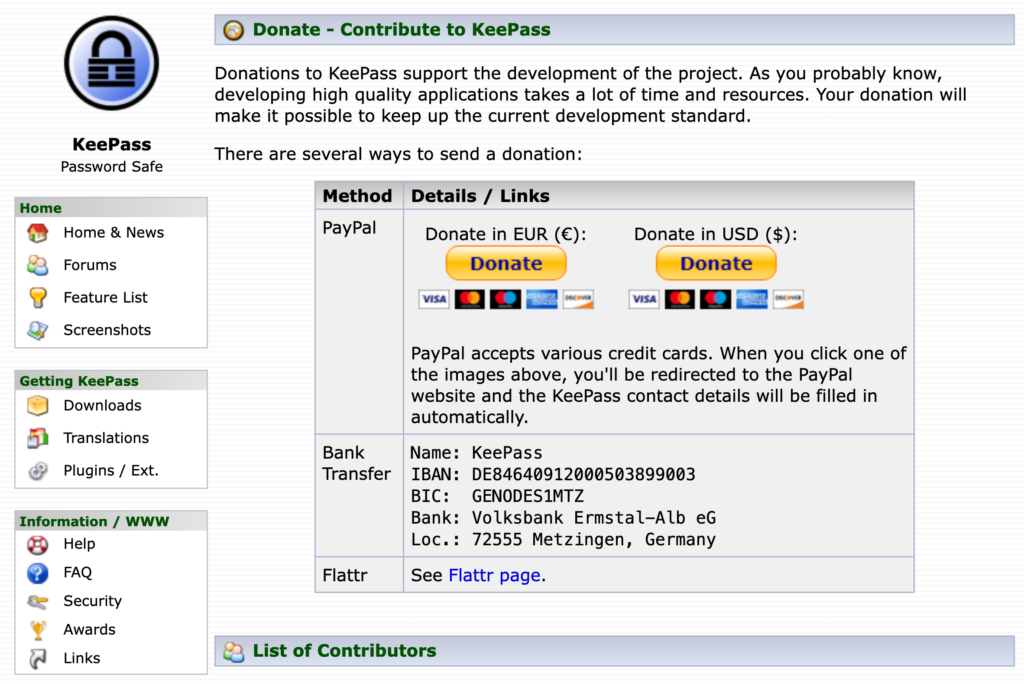Click the location '72555 Metzingen, Germany'

[594, 540]
